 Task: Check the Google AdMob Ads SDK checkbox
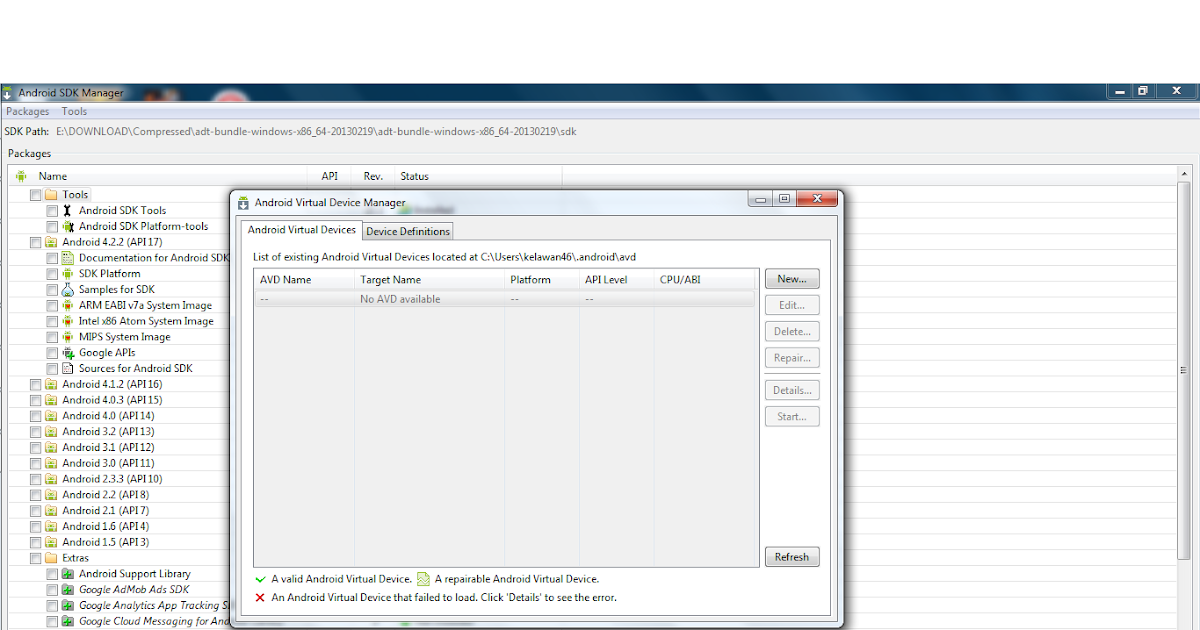pos(52,590)
